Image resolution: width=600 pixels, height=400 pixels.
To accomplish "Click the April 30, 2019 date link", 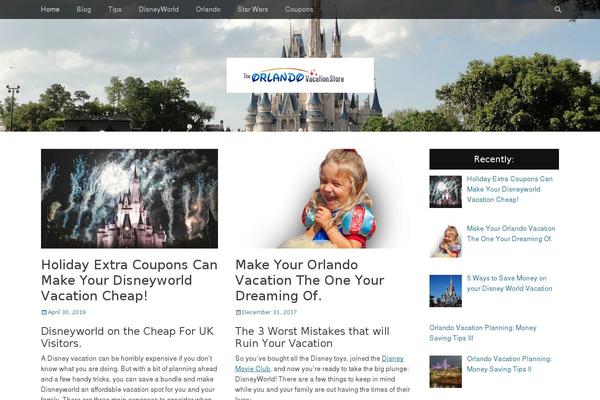I will pyautogui.click(x=67, y=312).
